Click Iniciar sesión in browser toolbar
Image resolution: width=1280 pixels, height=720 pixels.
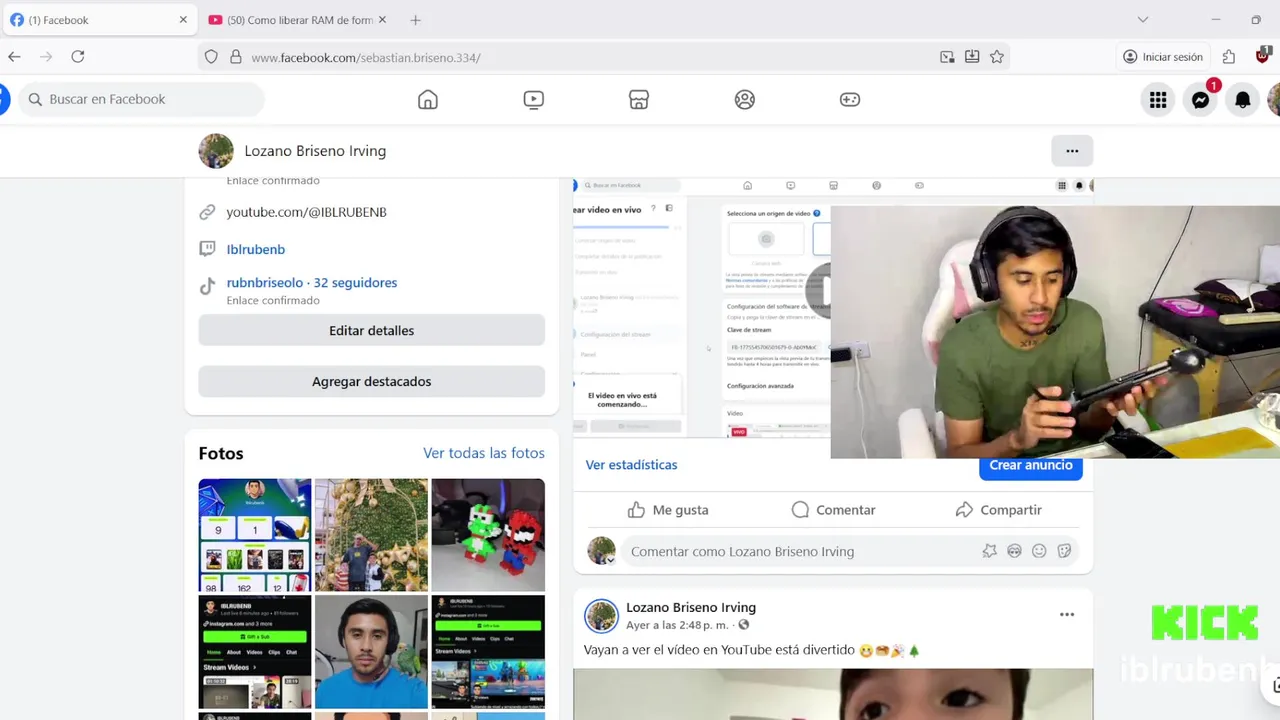[x=1163, y=57]
